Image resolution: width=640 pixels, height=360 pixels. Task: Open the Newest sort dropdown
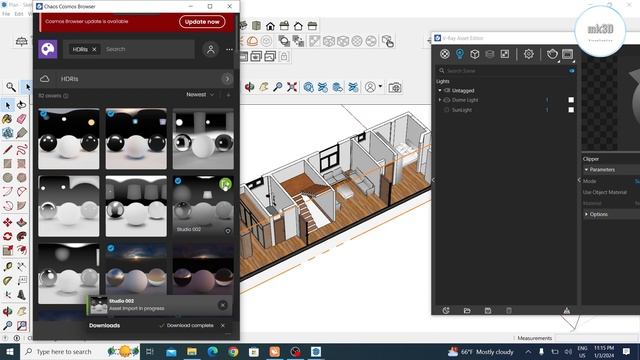pos(200,95)
